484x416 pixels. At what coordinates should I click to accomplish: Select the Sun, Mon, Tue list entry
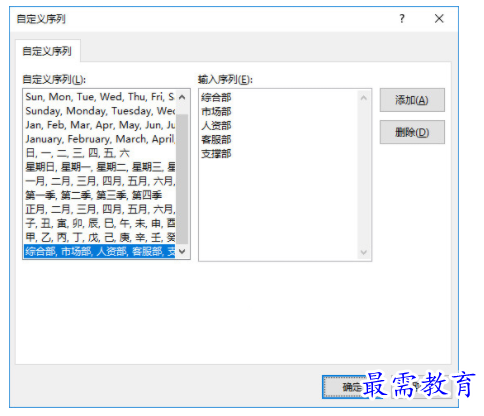[100, 97]
